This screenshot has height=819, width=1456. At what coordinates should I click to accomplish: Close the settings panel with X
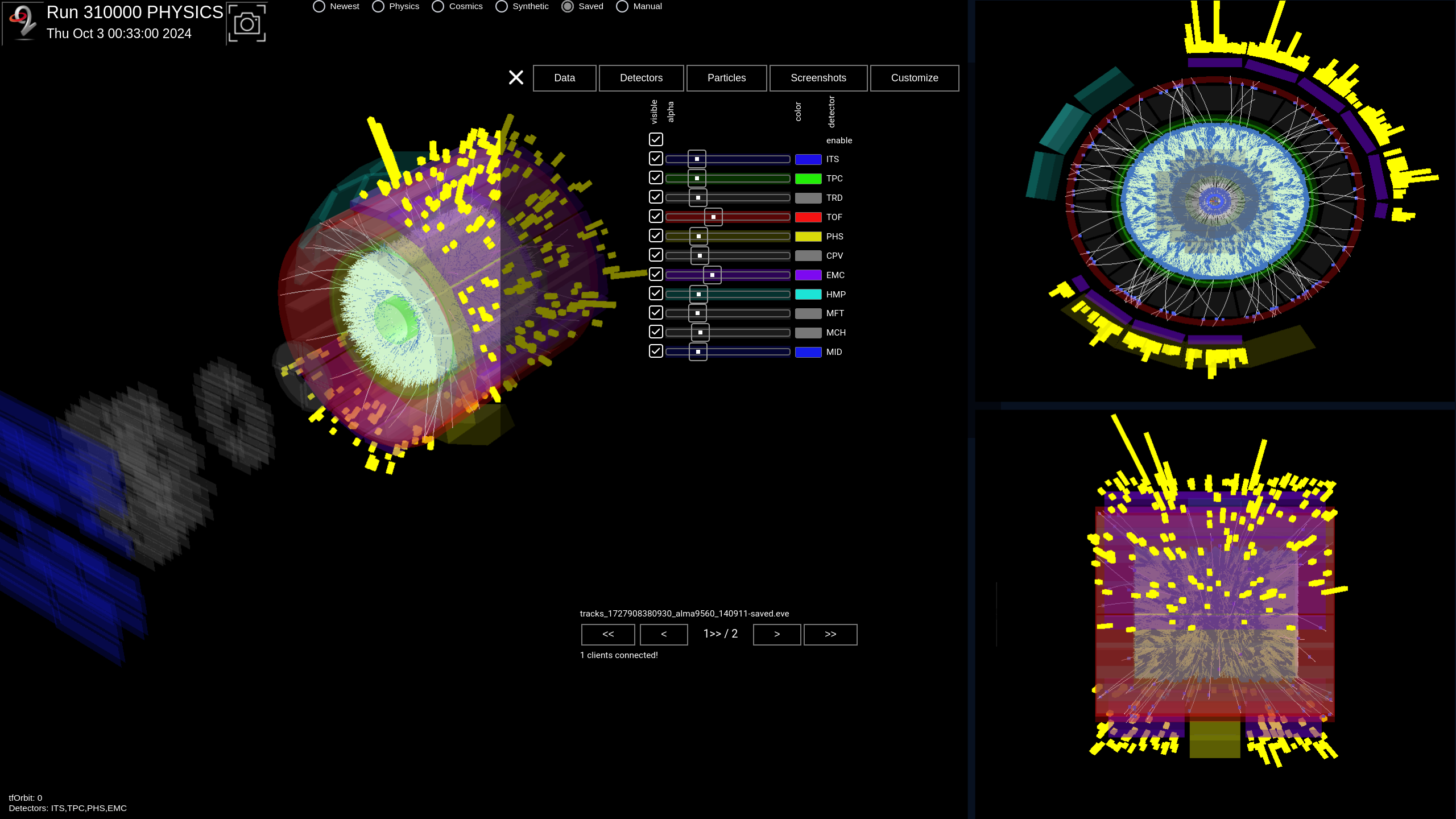pos(516,77)
